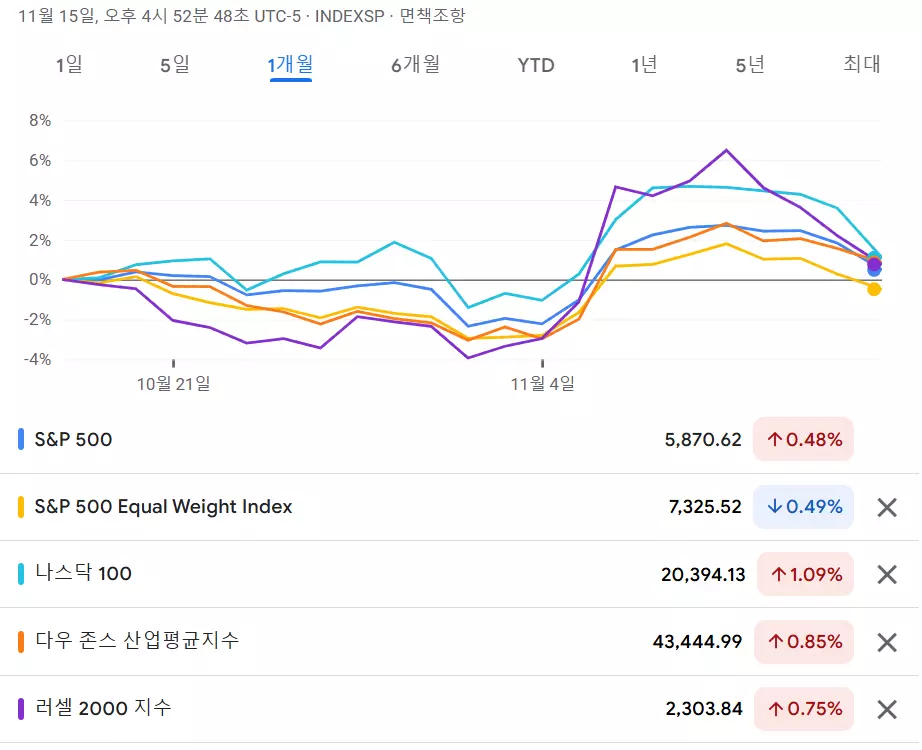
Task: Click the 나스닥 100 1.09% change badge
Action: 805,574
